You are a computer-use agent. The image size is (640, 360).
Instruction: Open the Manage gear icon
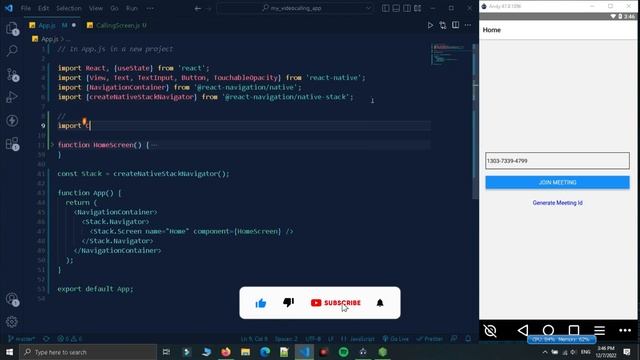(12, 322)
